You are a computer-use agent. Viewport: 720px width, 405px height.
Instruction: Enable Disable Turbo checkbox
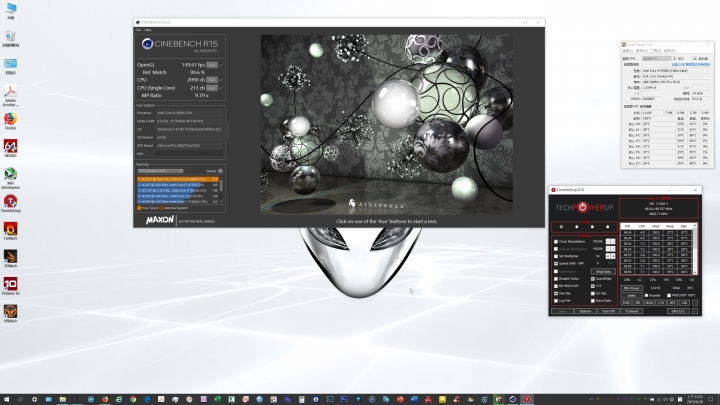[x=556, y=279]
